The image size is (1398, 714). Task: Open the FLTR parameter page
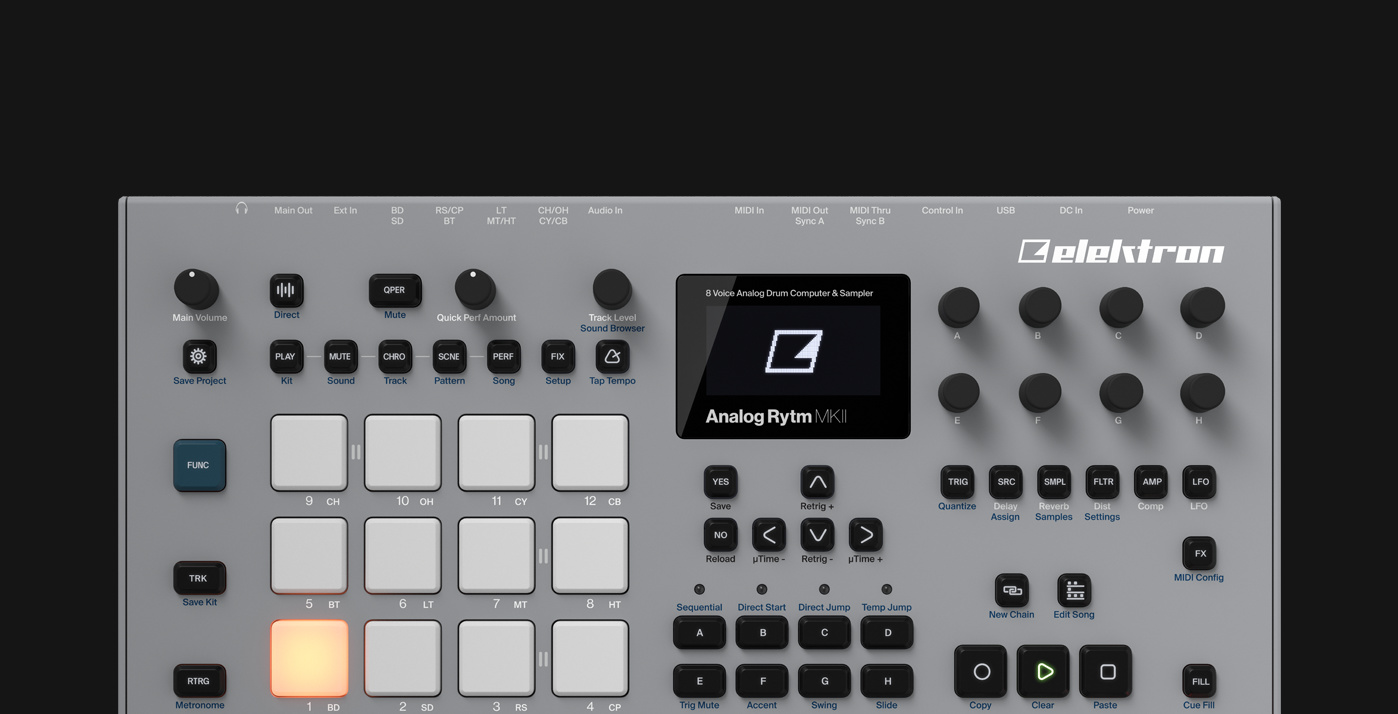tap(1102, 482)
